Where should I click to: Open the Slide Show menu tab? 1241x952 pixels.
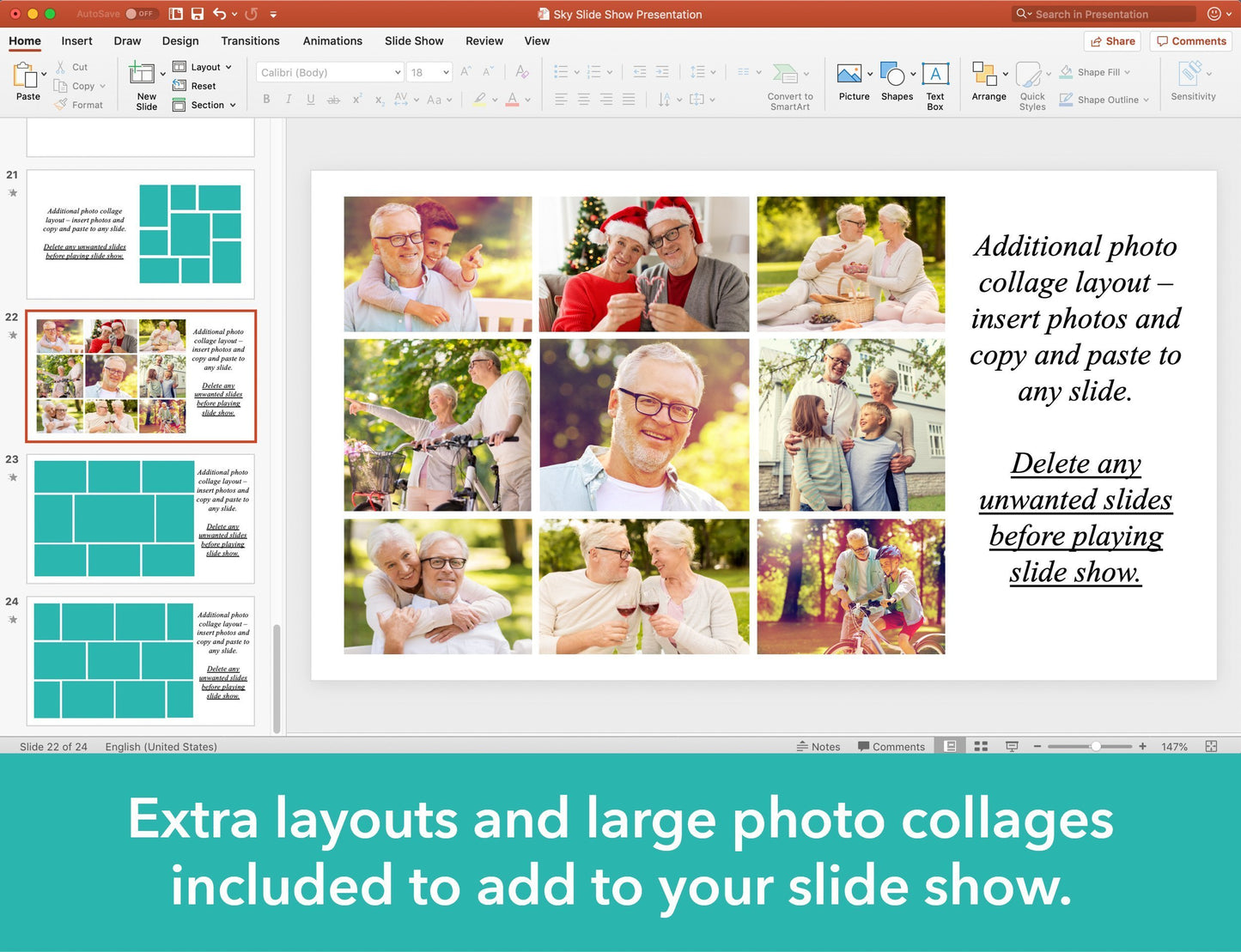coord(413,40)
